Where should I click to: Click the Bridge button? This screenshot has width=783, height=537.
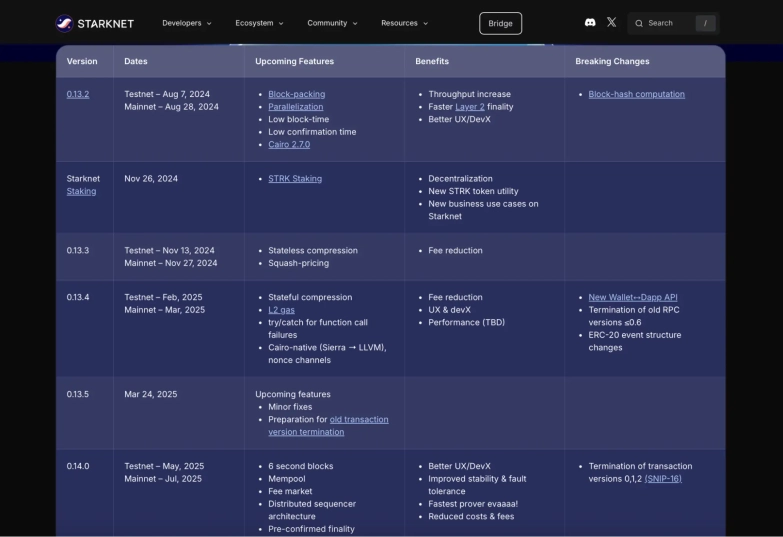click(500, 23)
